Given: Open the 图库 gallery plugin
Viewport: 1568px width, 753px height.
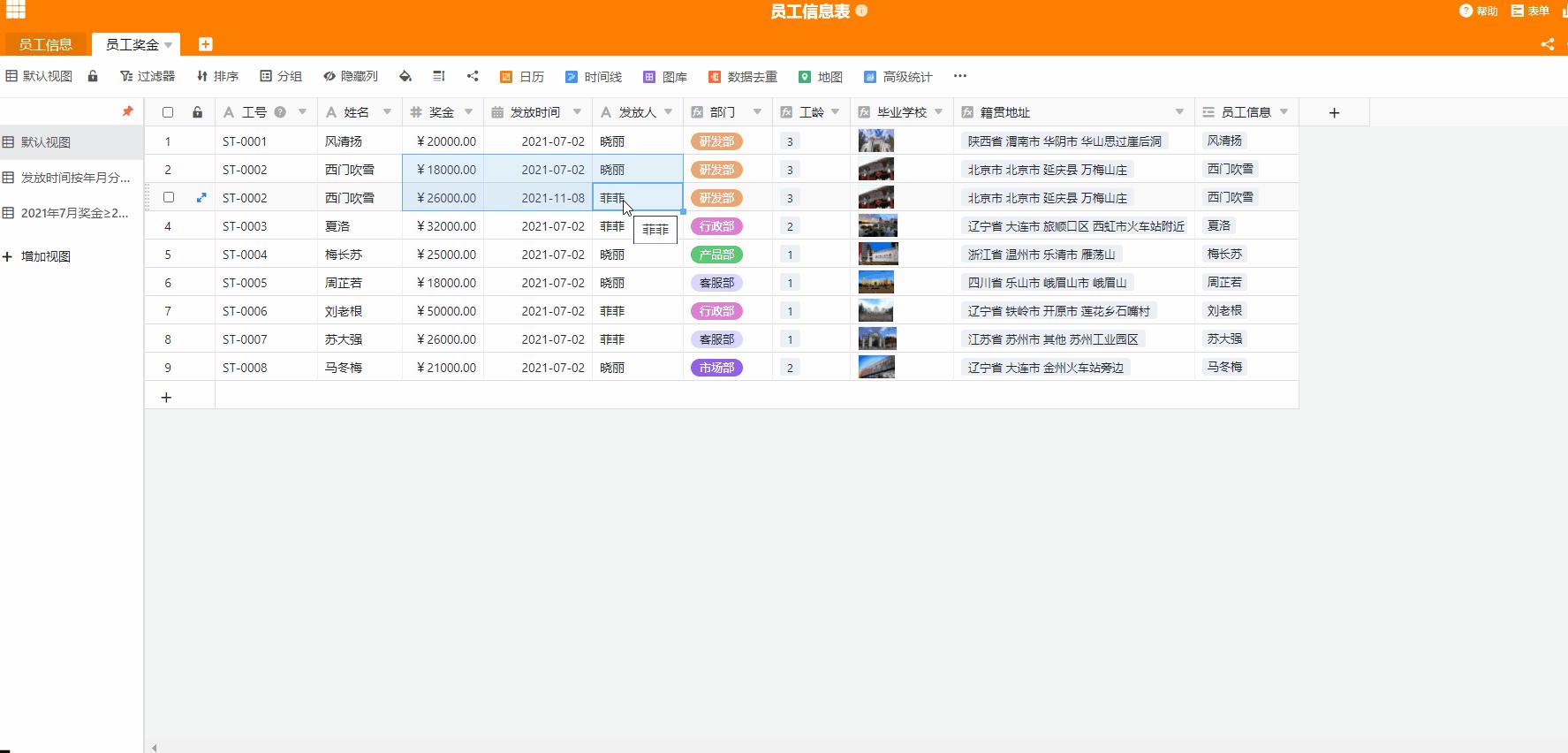Looking at the screenshot, I should pyautogui.click(x=665, y=77).
